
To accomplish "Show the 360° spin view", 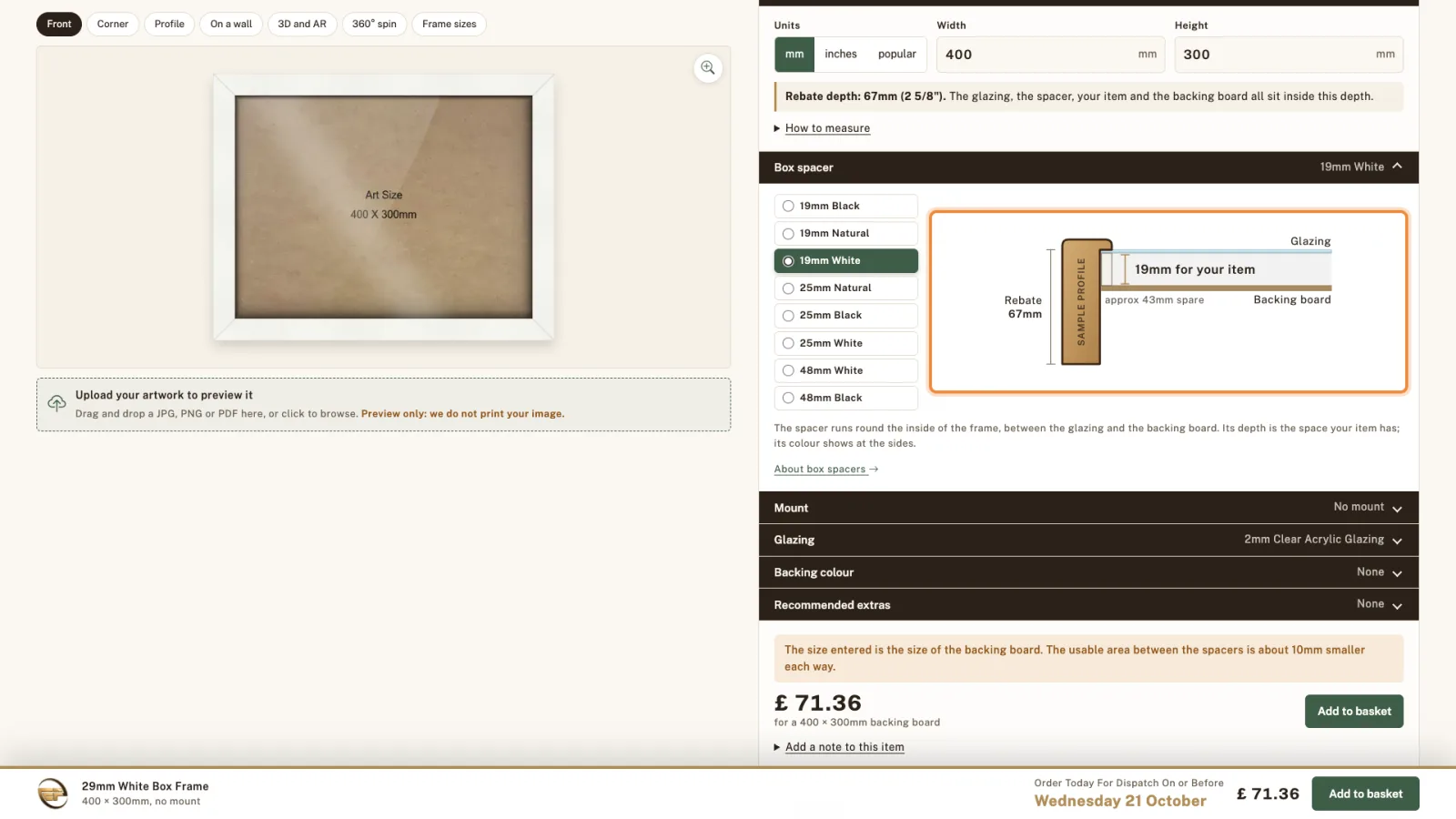I will pos(374,25).
